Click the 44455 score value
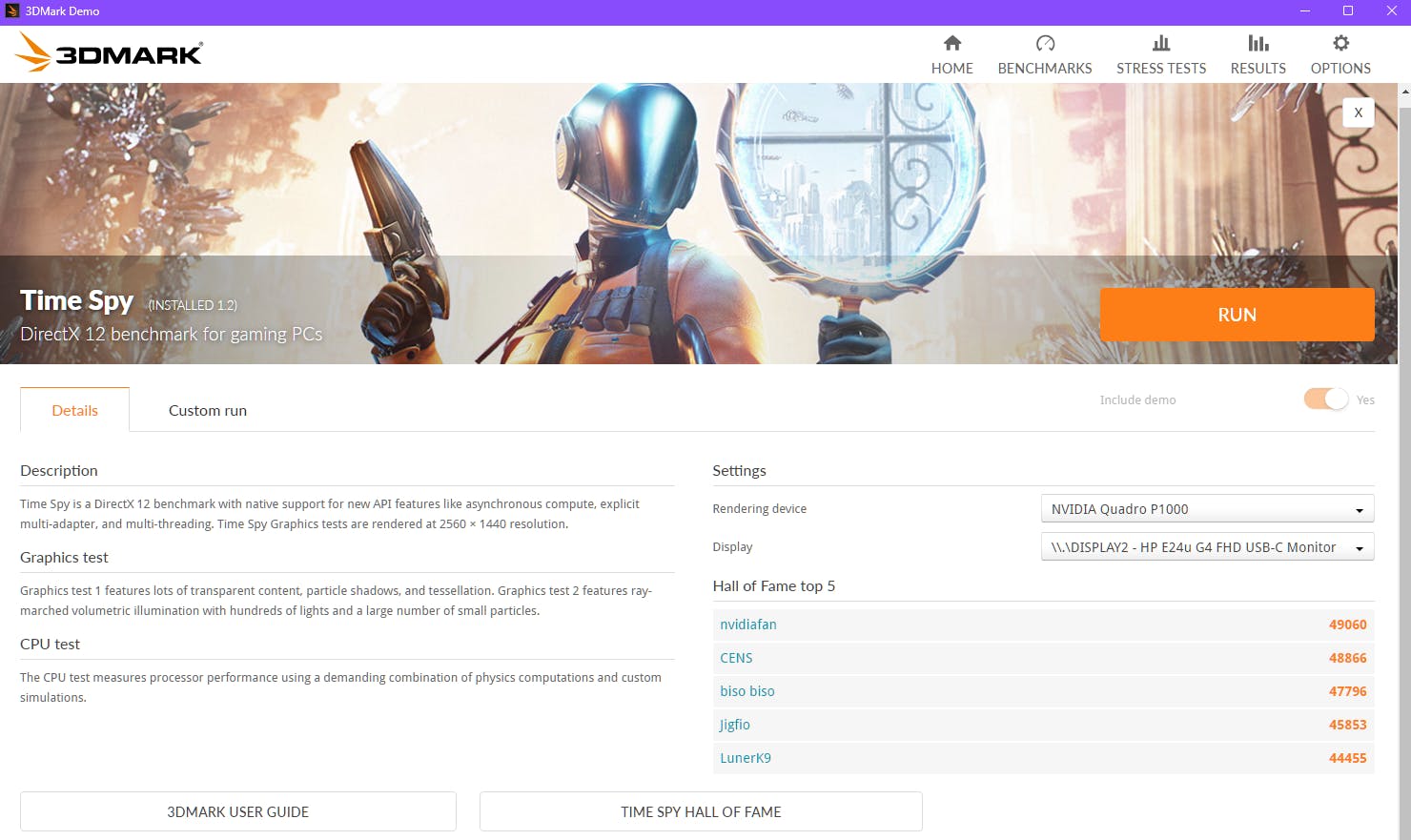 tap(1348, 758)
